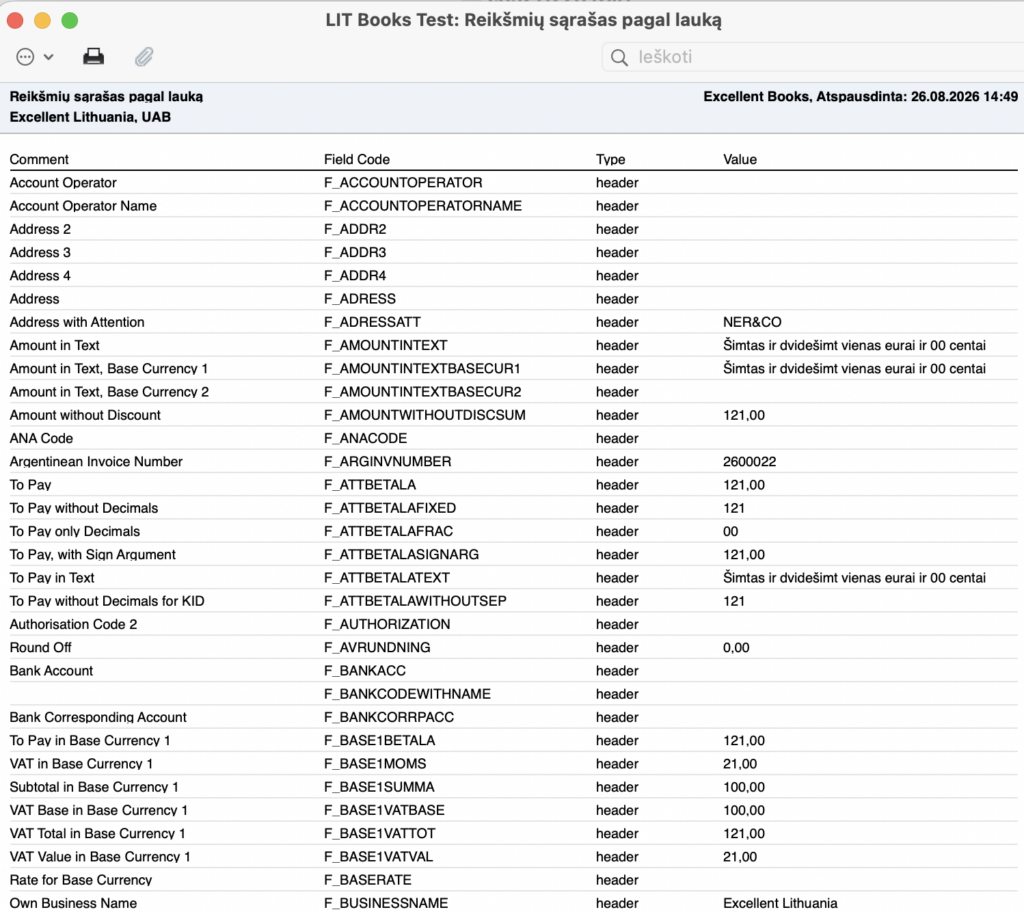The height and width of the screenshot is (912, 1024).
Task: Click the value 'Excellent Lithuania'
Action: click(x=780, y=904)
